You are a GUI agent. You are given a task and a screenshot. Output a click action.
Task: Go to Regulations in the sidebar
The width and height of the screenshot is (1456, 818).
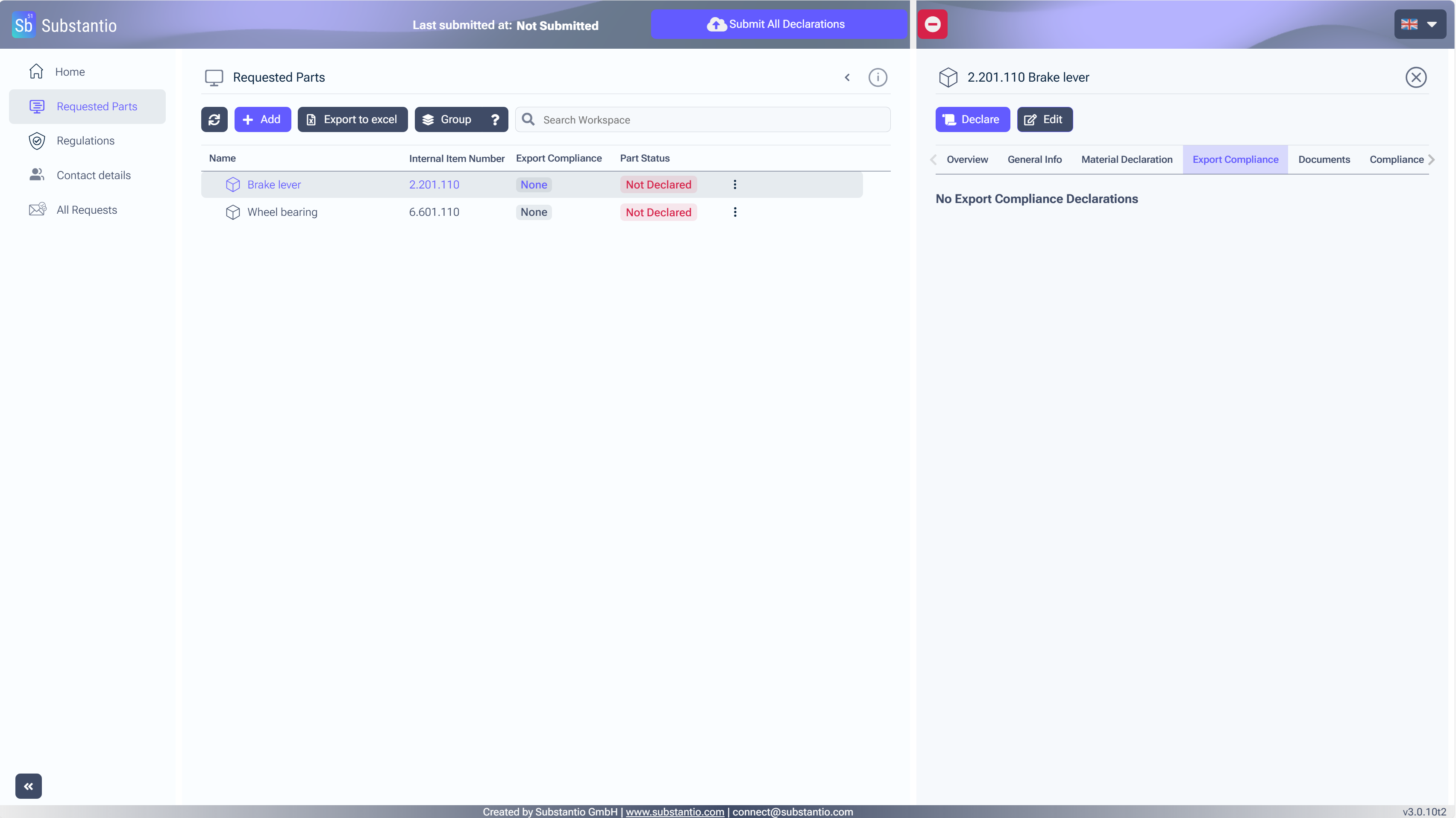tap(85, 141)
